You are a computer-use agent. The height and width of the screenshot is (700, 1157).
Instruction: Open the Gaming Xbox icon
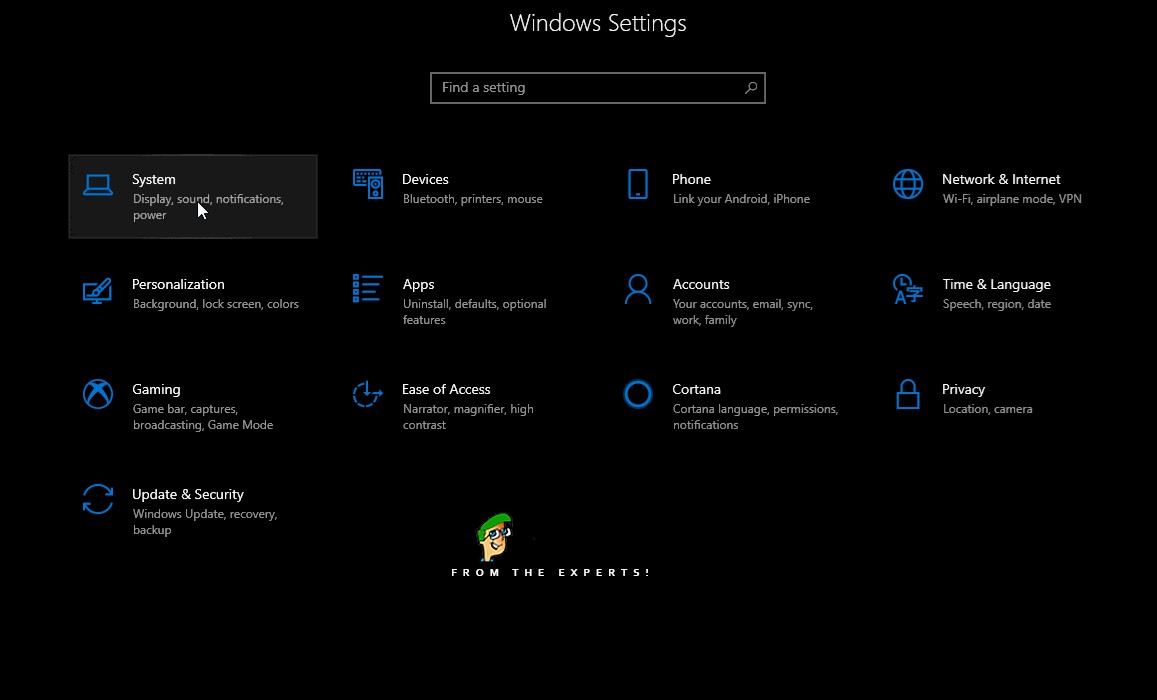pyautogui.click(x=97, y=394)
